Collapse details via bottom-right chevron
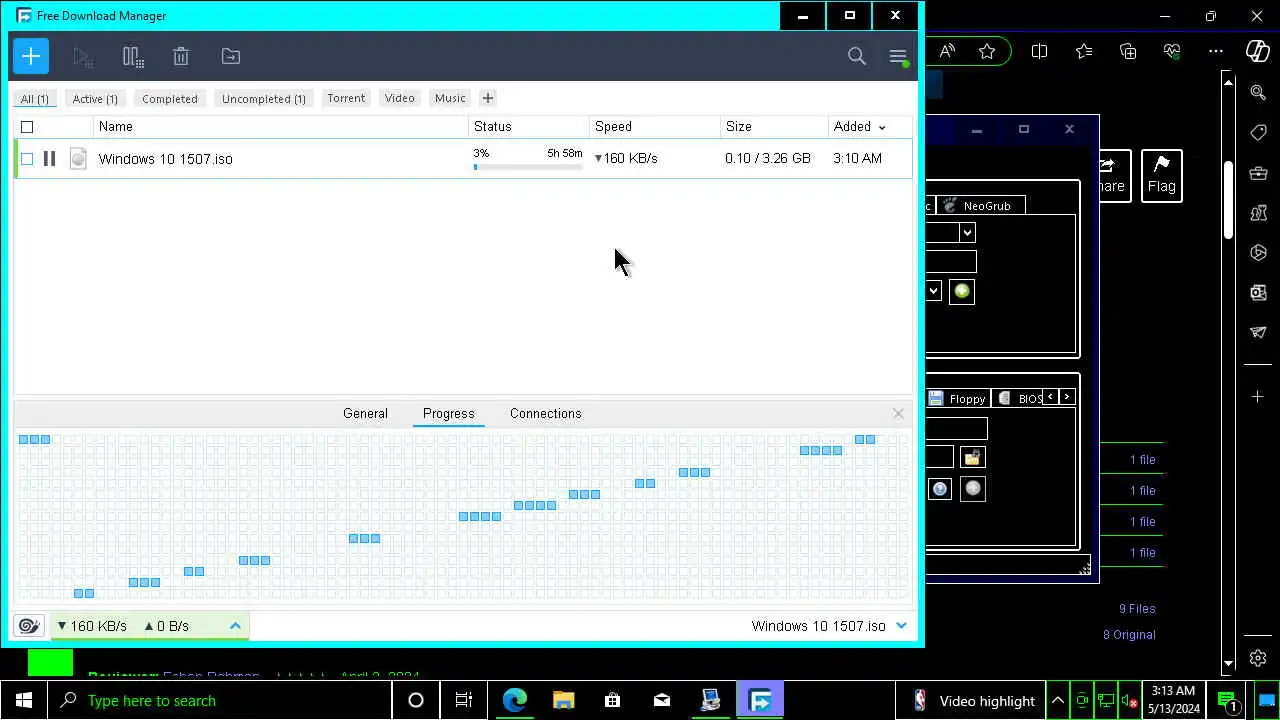1280x720 pixels. 901,626
